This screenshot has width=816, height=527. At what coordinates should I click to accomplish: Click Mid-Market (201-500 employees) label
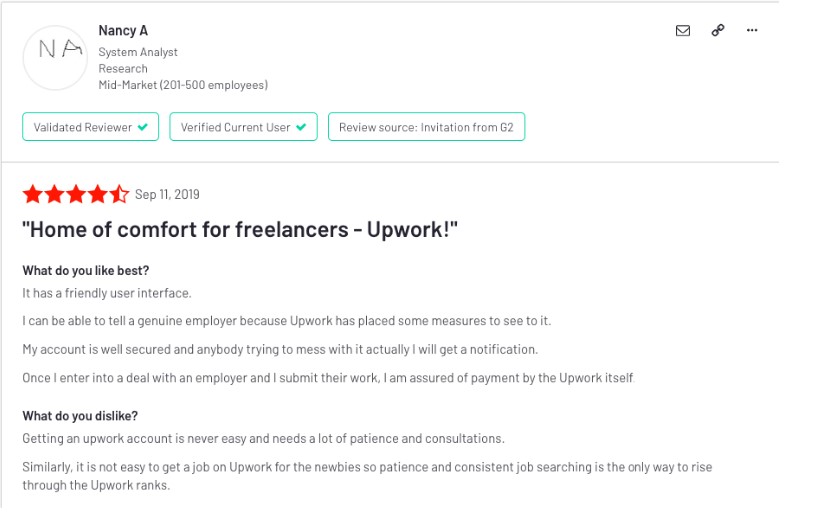coord(183,85)
